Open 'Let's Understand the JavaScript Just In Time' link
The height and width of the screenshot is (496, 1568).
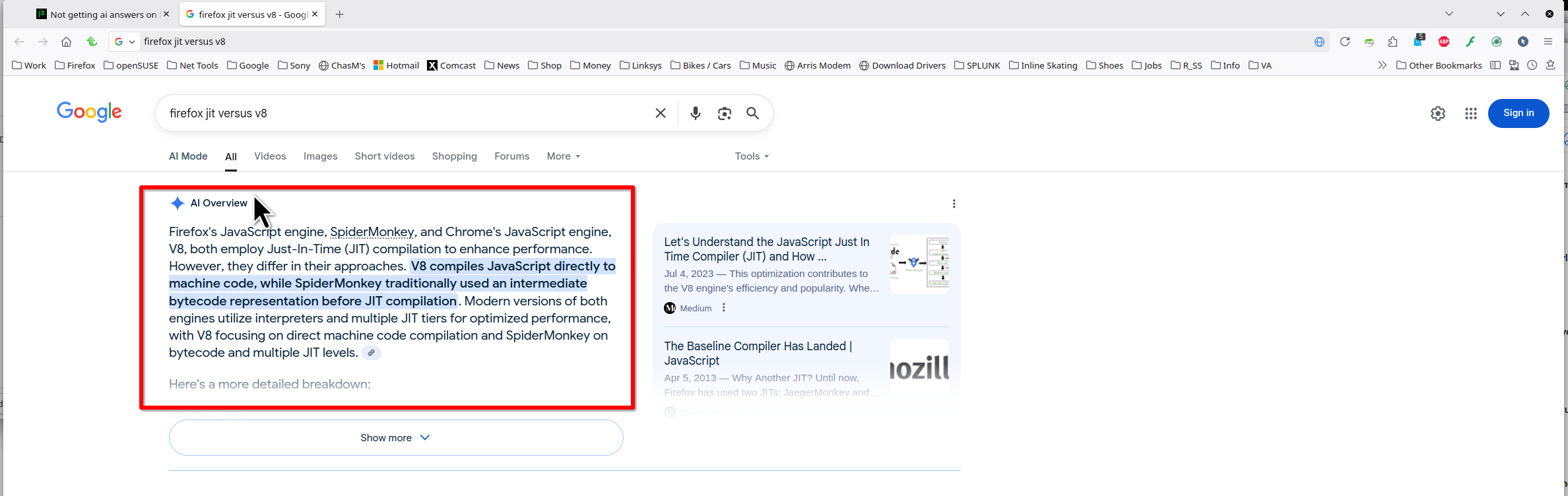(767, 249)
